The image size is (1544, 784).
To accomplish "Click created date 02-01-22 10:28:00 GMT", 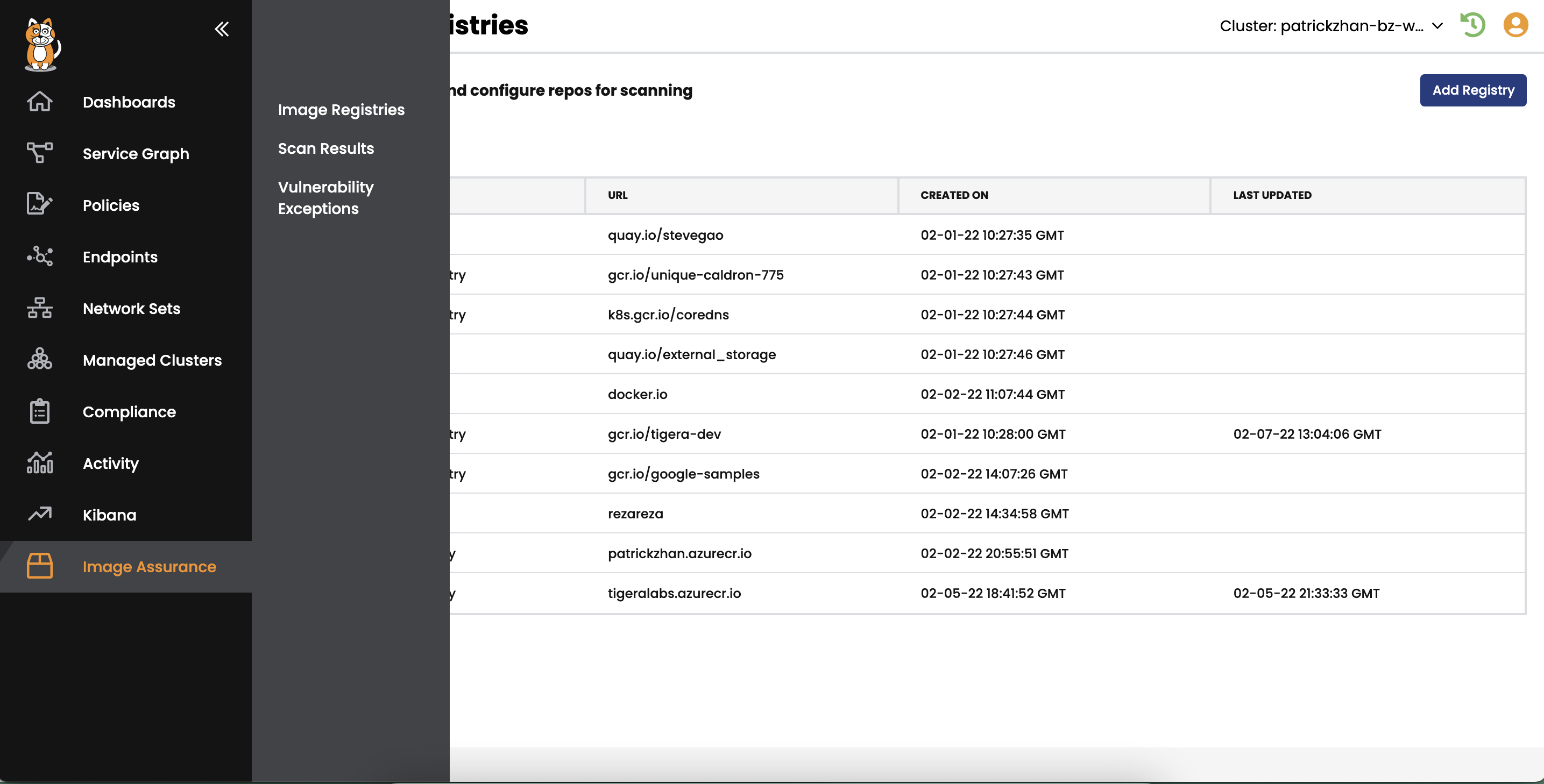I will pos(993,433).
